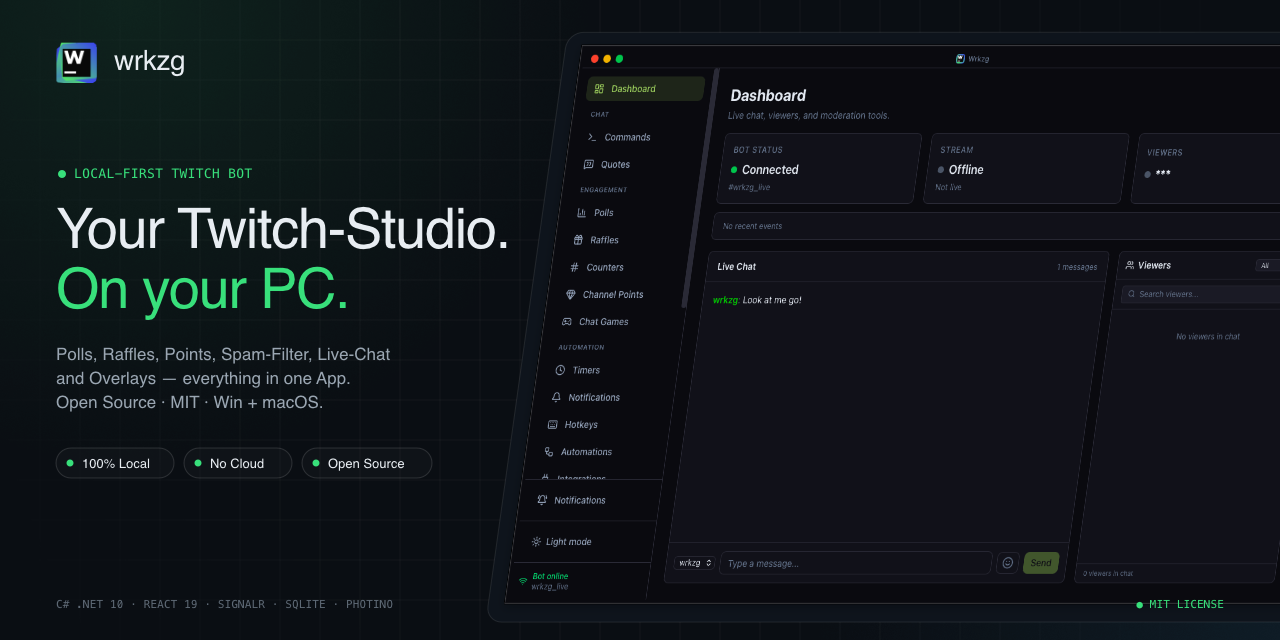Click the 'AUTOMATION' section header
Screen dimensions: 1280x640
pyautogui.click(x=581, y=347)
